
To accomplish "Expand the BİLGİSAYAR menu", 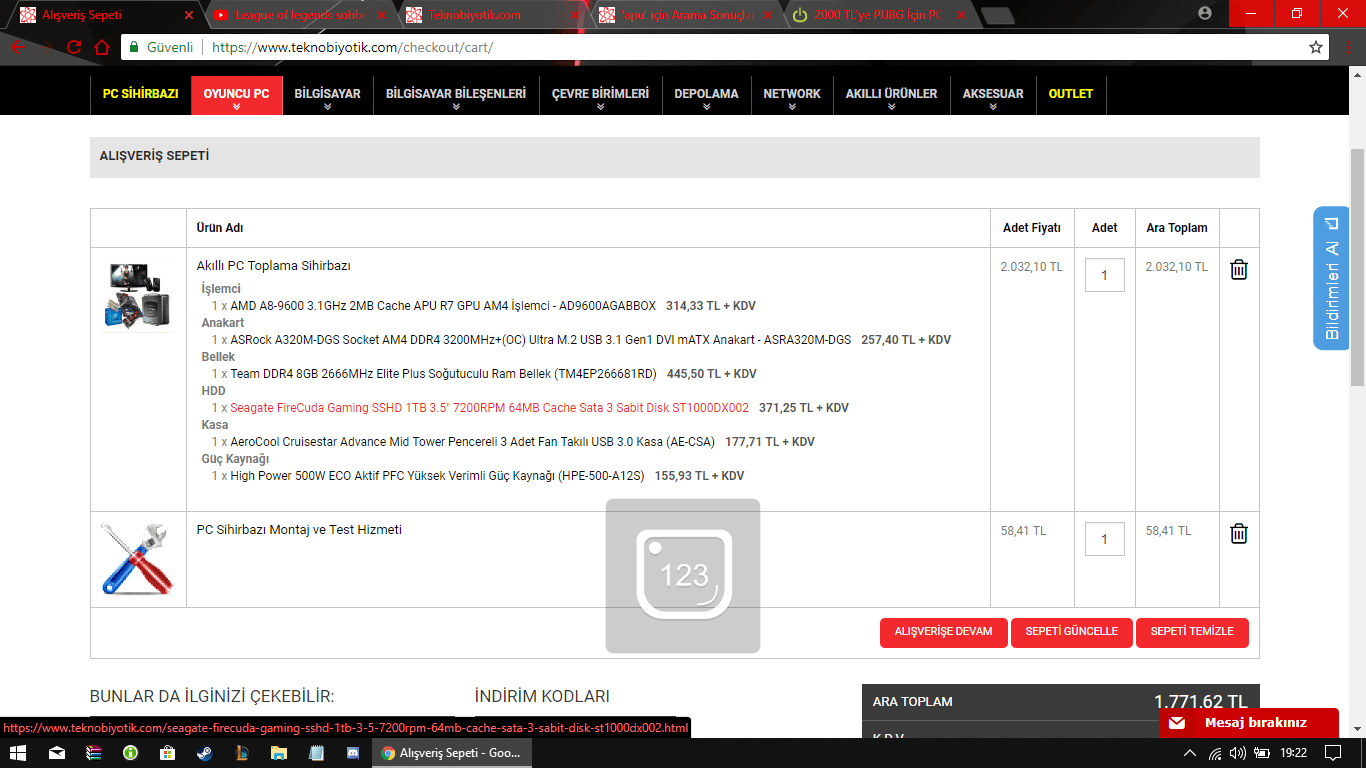I will 327,95.
